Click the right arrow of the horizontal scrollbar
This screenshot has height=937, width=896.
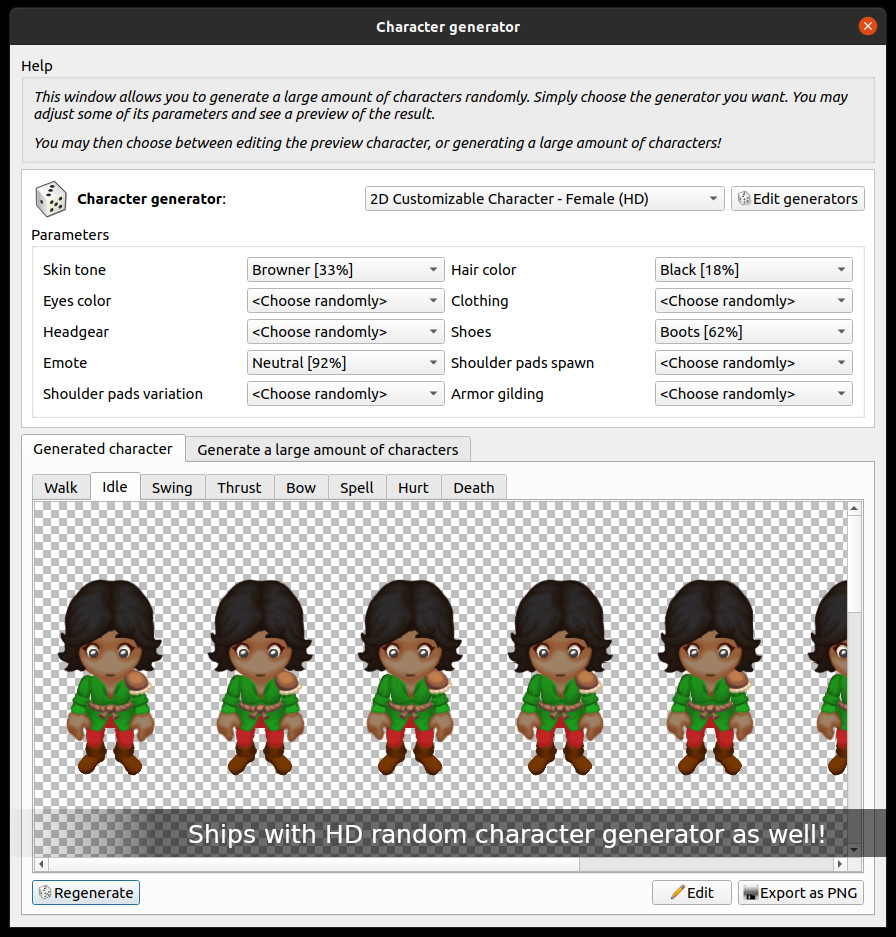pyautogui.click(x=840, y=864)
